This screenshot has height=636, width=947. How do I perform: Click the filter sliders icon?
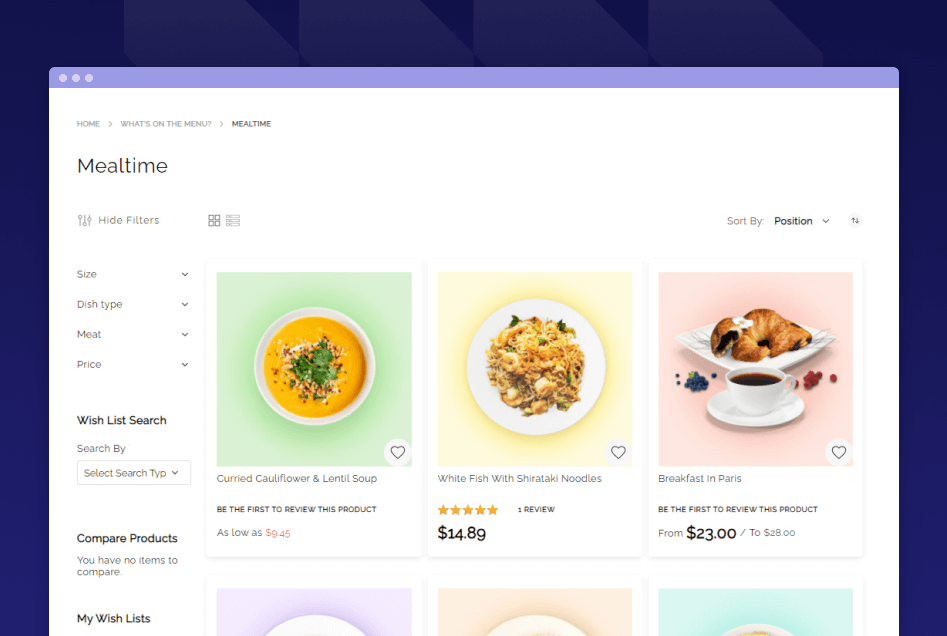tap(85, 220)
